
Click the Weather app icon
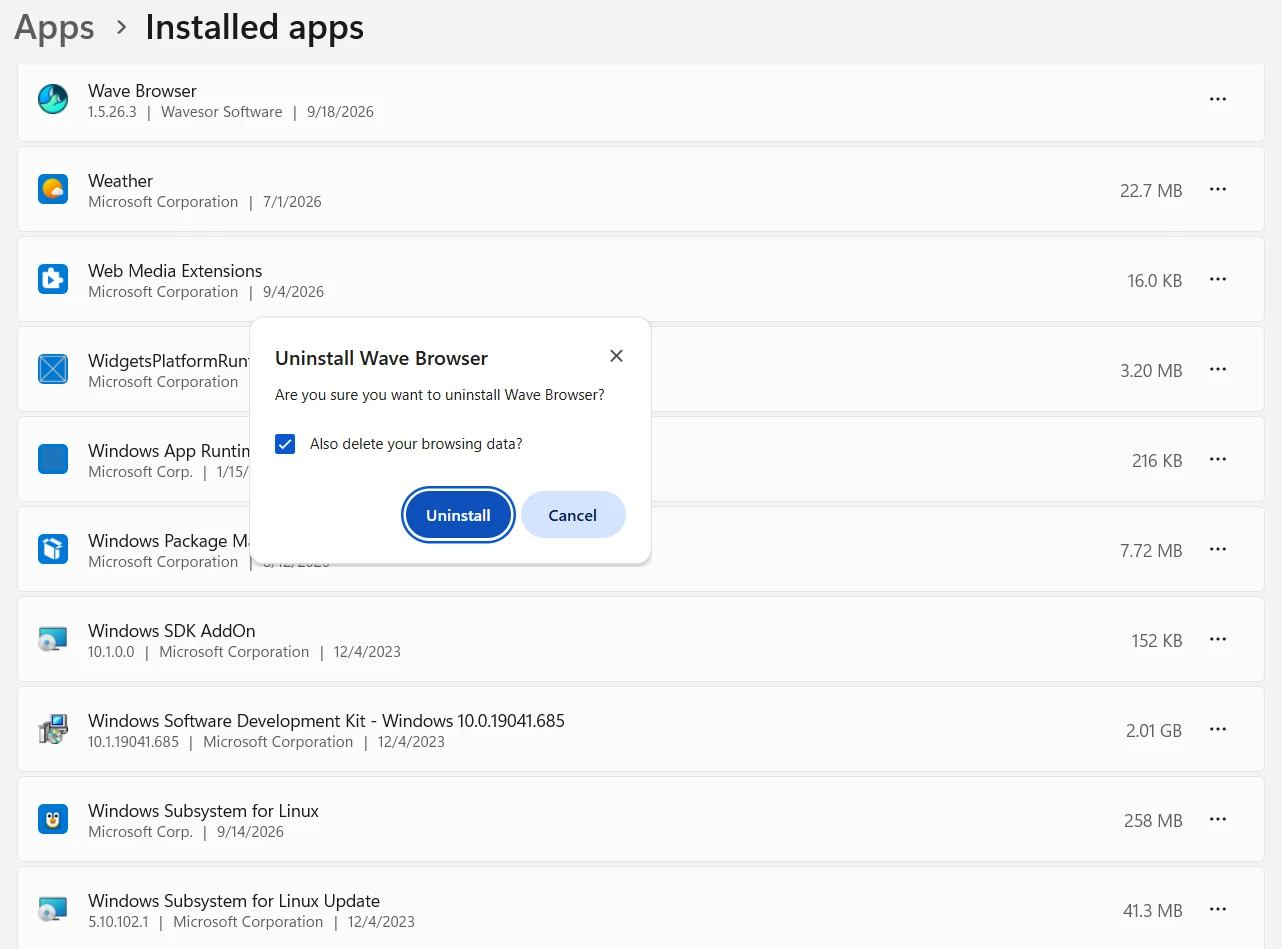pos(53,189)
